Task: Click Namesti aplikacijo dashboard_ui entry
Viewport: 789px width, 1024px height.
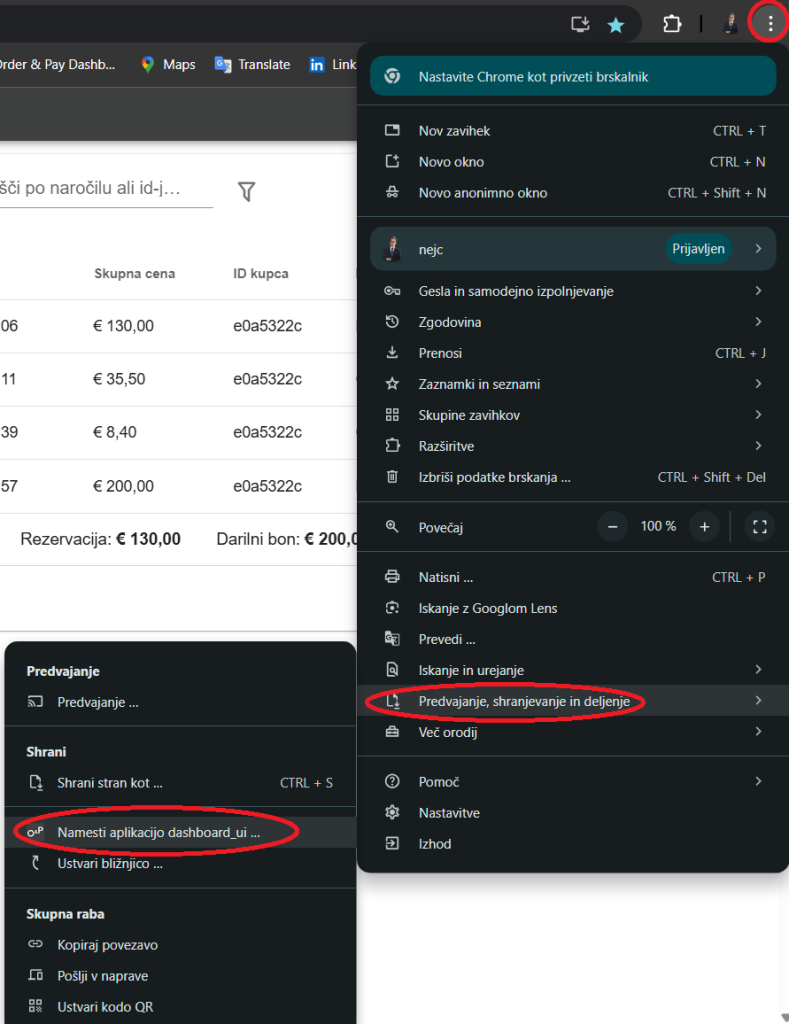Action: (x=180, y=832)
